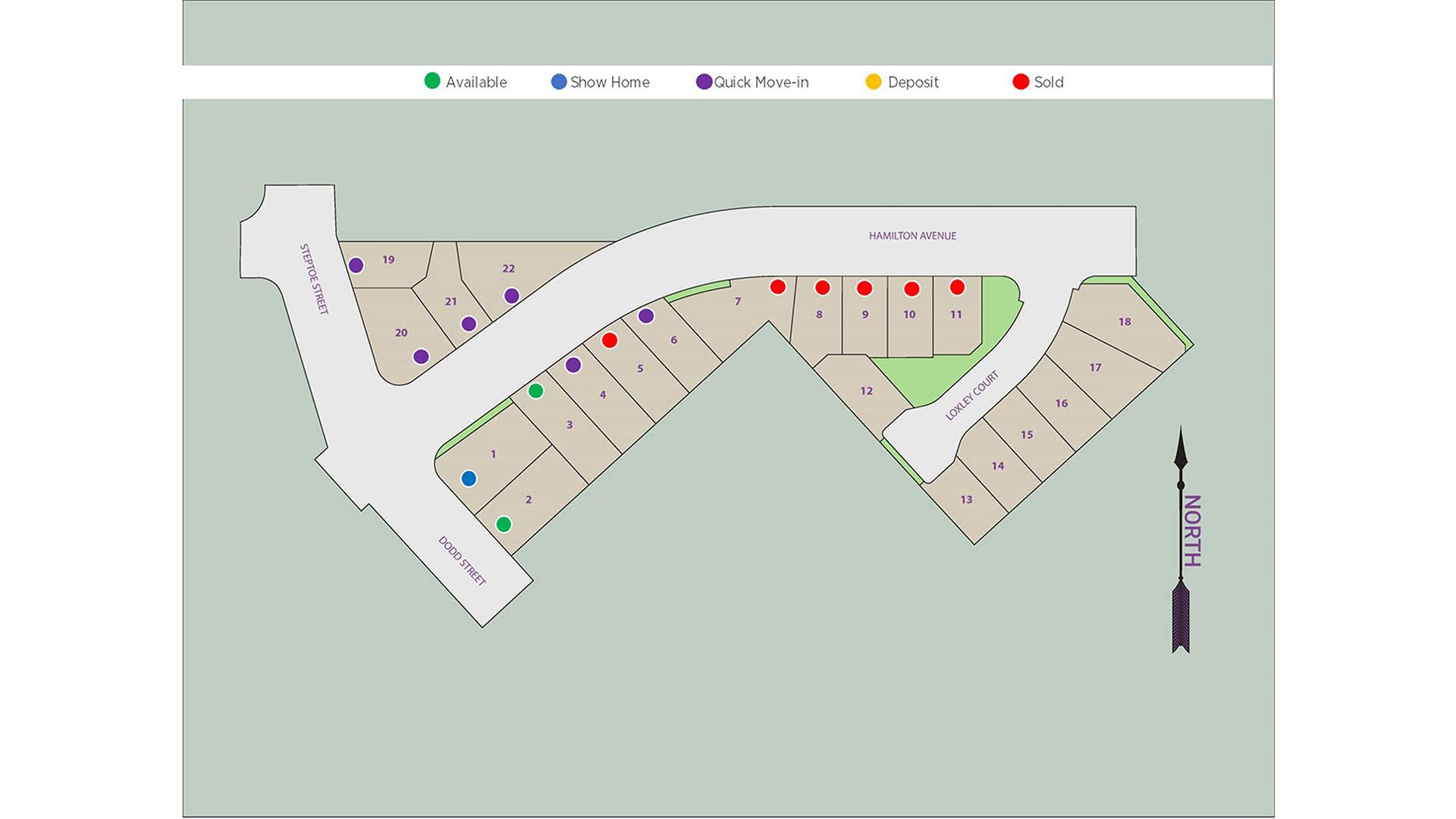Click the blue Show Home legend dot

[x=559, y=81]
